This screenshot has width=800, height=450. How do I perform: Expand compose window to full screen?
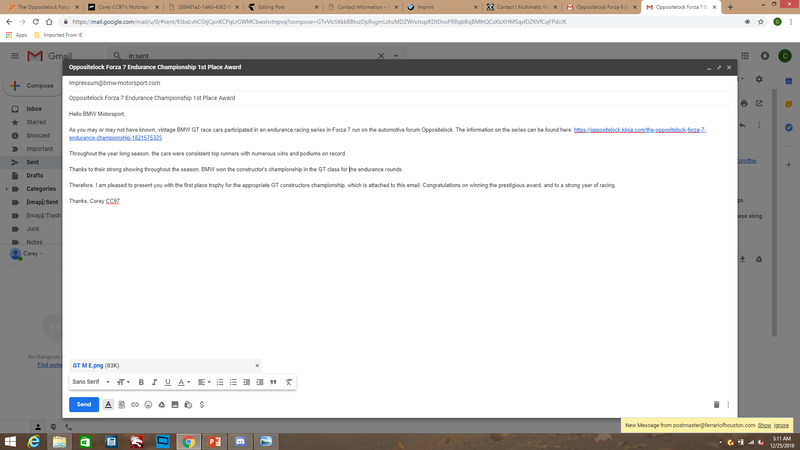[x=719, y=67]
